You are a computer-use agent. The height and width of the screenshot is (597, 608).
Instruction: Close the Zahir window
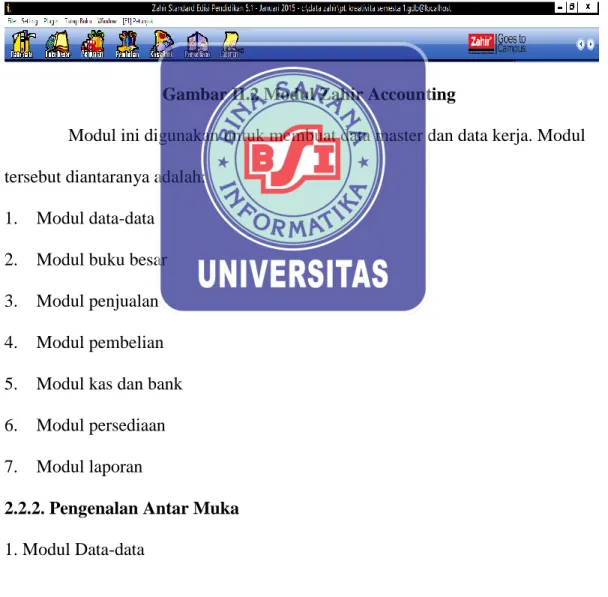coord(588,7)
